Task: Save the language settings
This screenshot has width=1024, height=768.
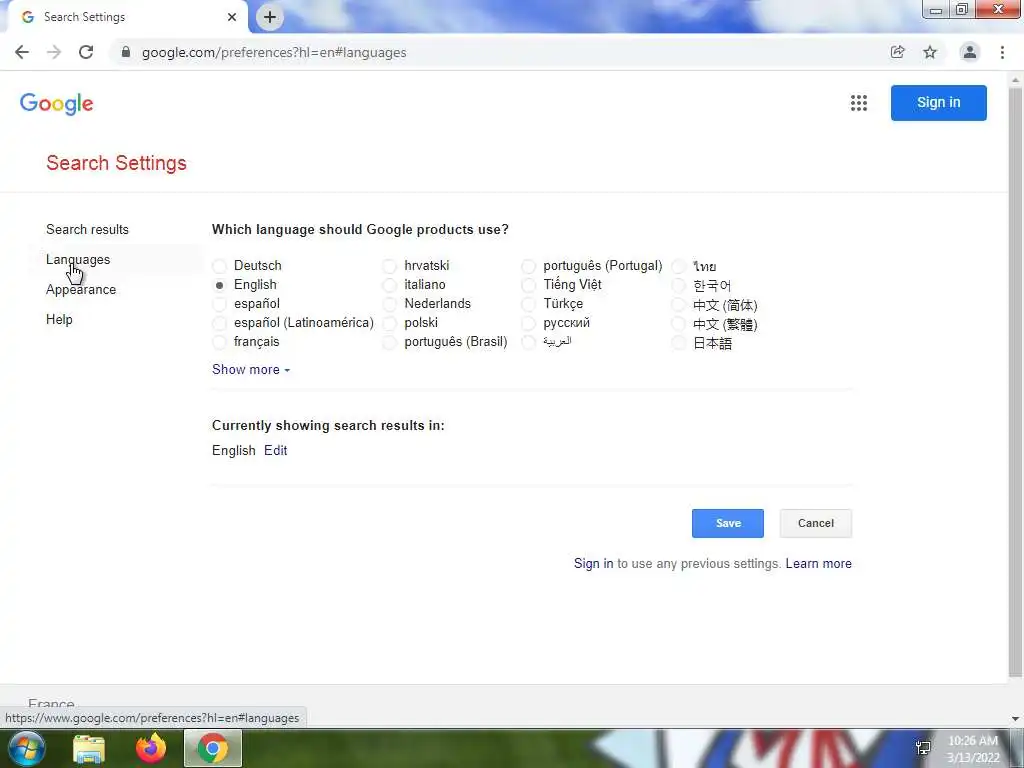Action: [x=728, y=523]
